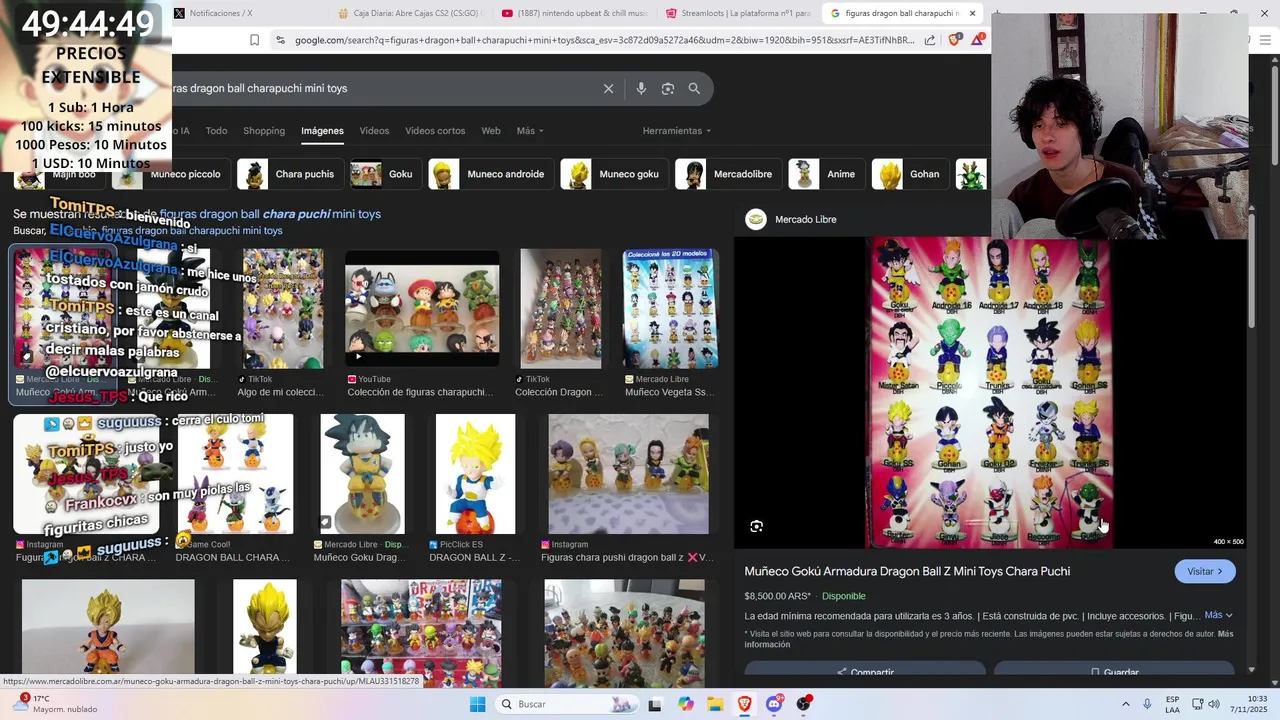Select the Web search tab
The height and width of the screenshot is (720, 1280).
pos(491,131)
